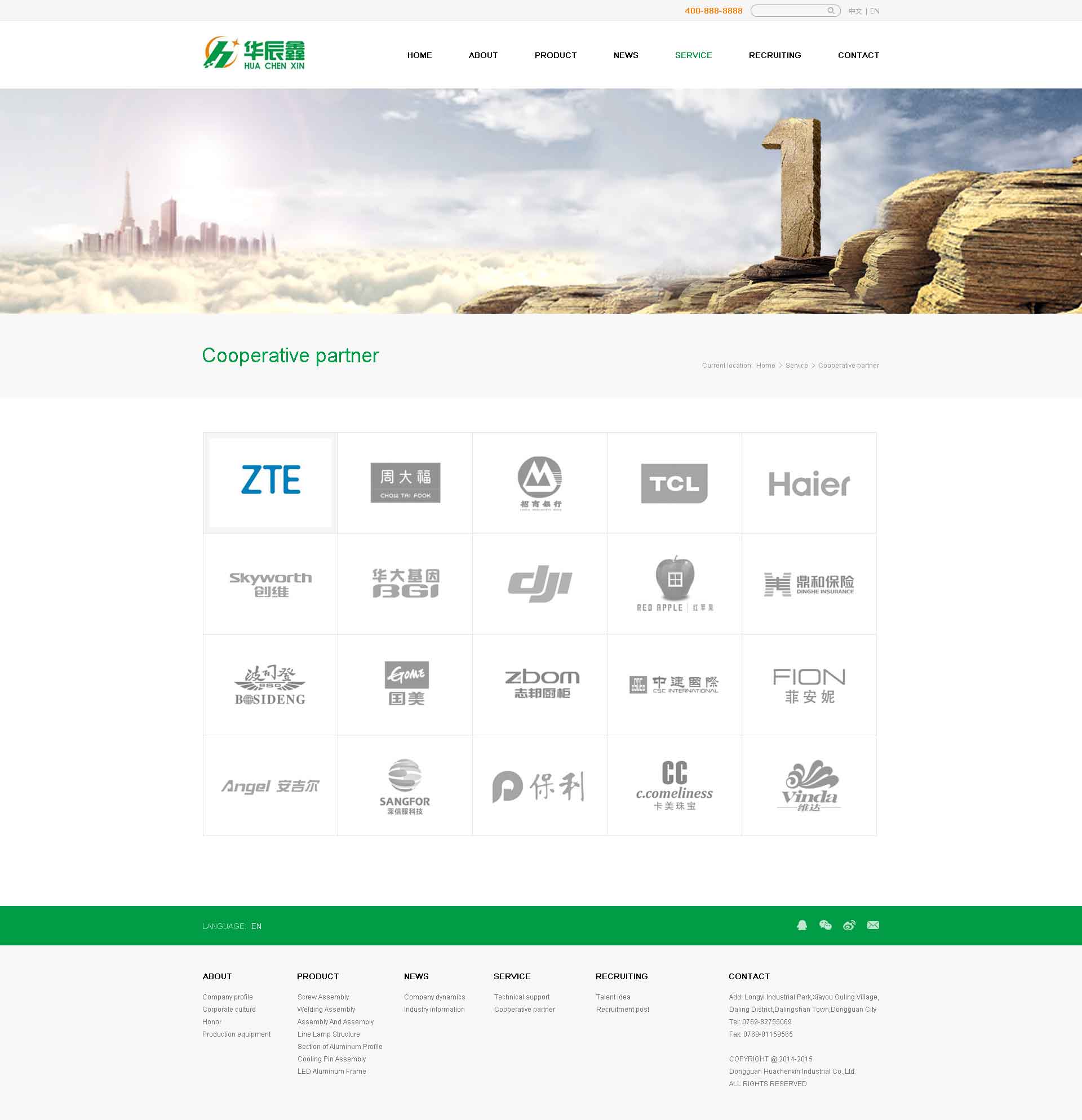This screenshot has height=1120, width=1082.
Task: Select the Gome partner logo
Action: point(405,685)
